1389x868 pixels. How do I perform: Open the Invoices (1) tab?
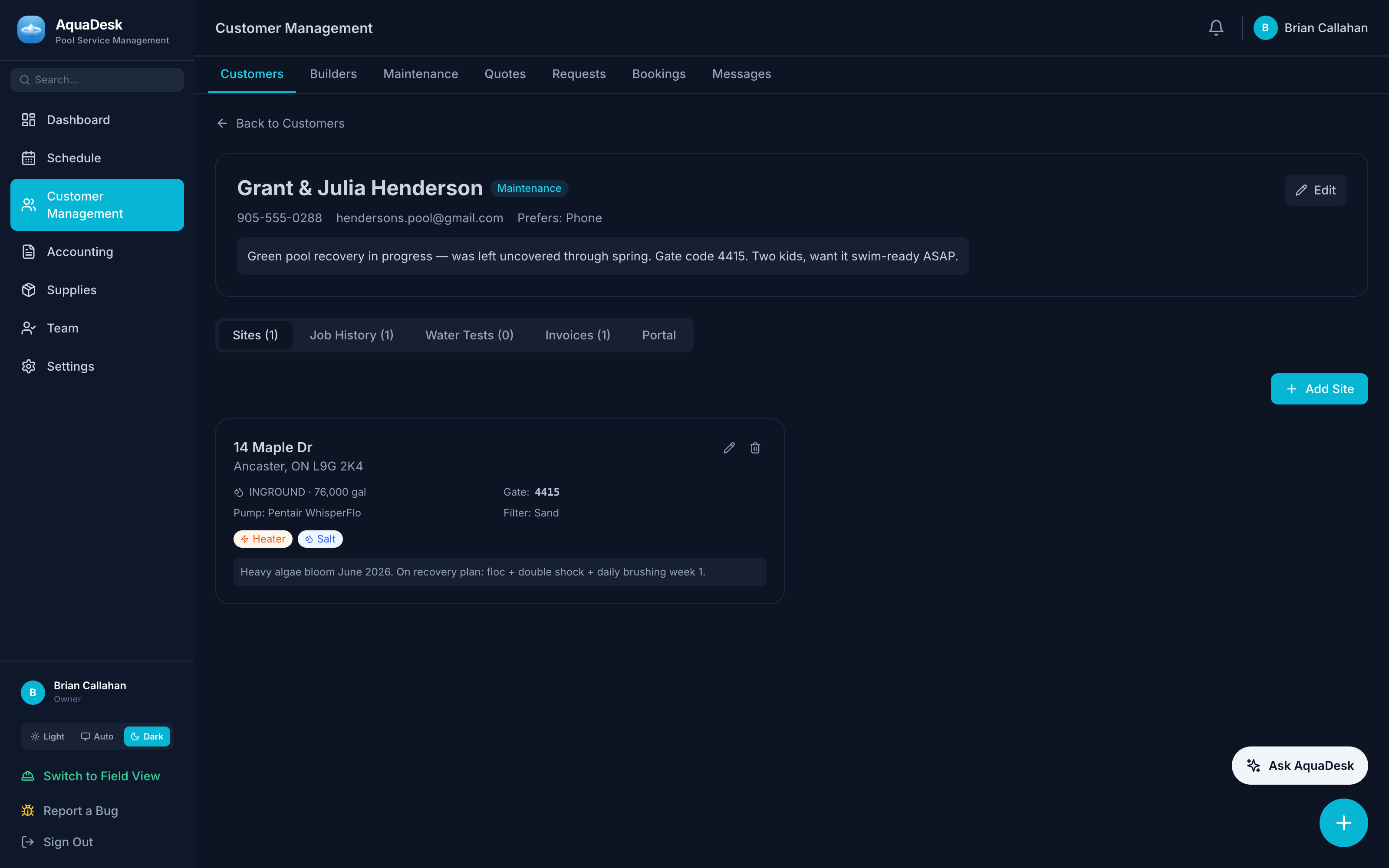(578, 335)
